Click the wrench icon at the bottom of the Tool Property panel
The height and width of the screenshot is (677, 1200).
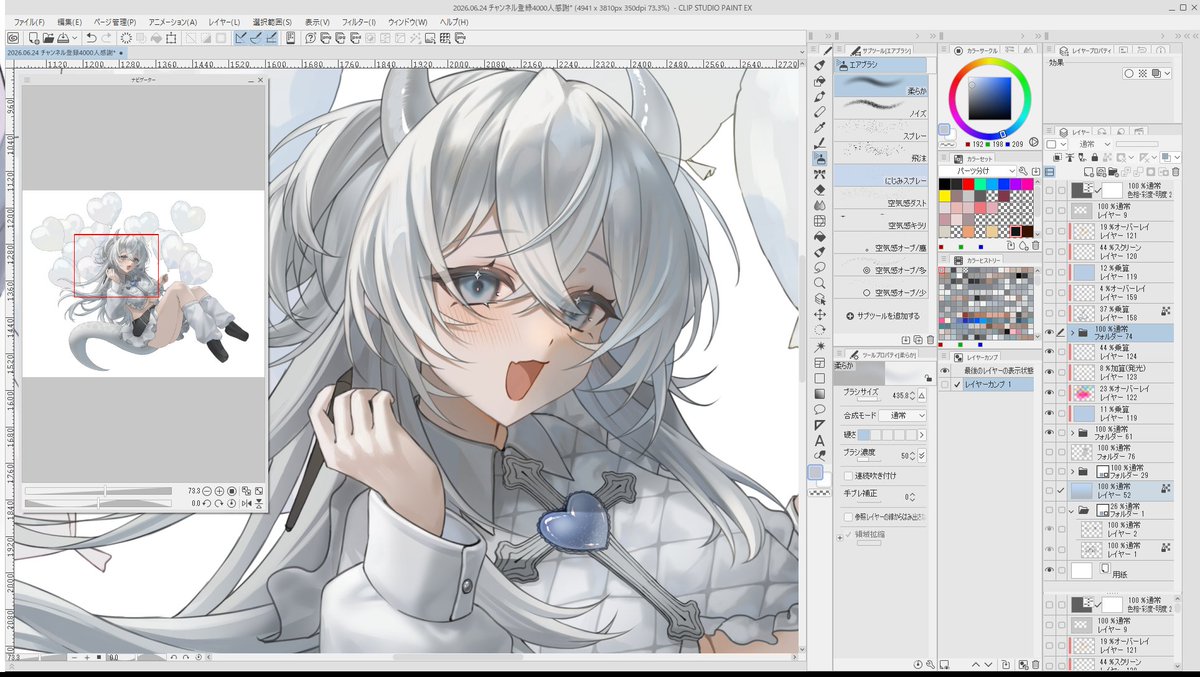tap(930, 664)
